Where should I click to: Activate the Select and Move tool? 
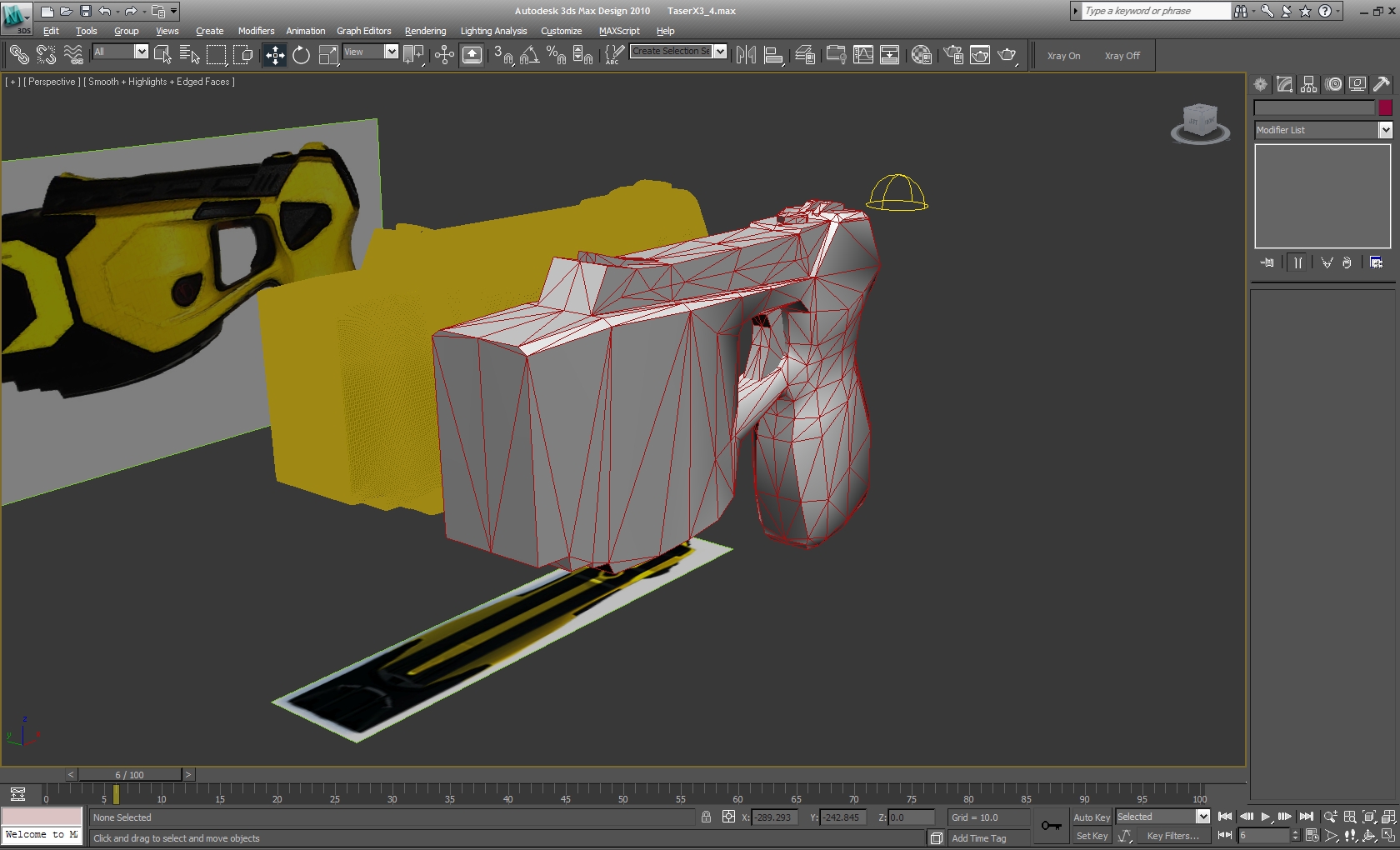(x=274, y=56)
